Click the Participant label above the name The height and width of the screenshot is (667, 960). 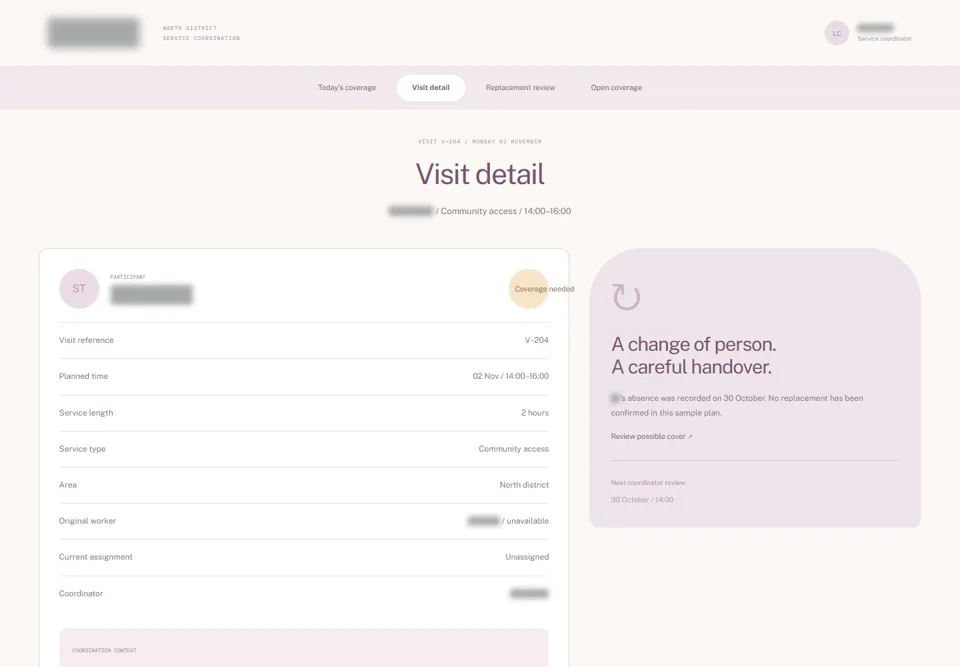pyautogui.click(x=127, y=277)
